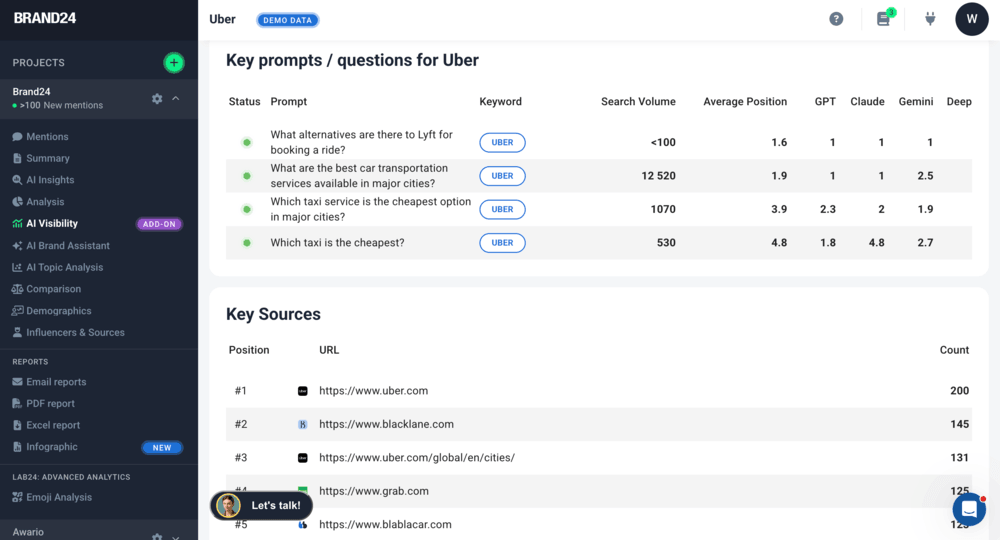The width and height of the screenshot is (1000, 540).
Task: Click the Email reports envelope icon
Action: point(17,382)
